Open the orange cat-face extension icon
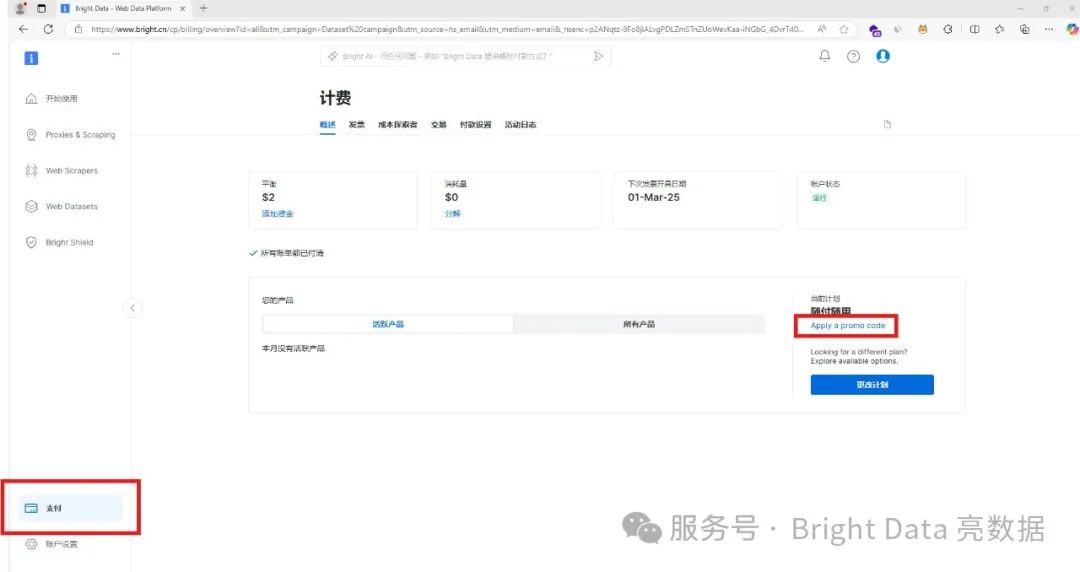Image resolution: width=1080 pixels, height=572 pixels. (923, 29)
